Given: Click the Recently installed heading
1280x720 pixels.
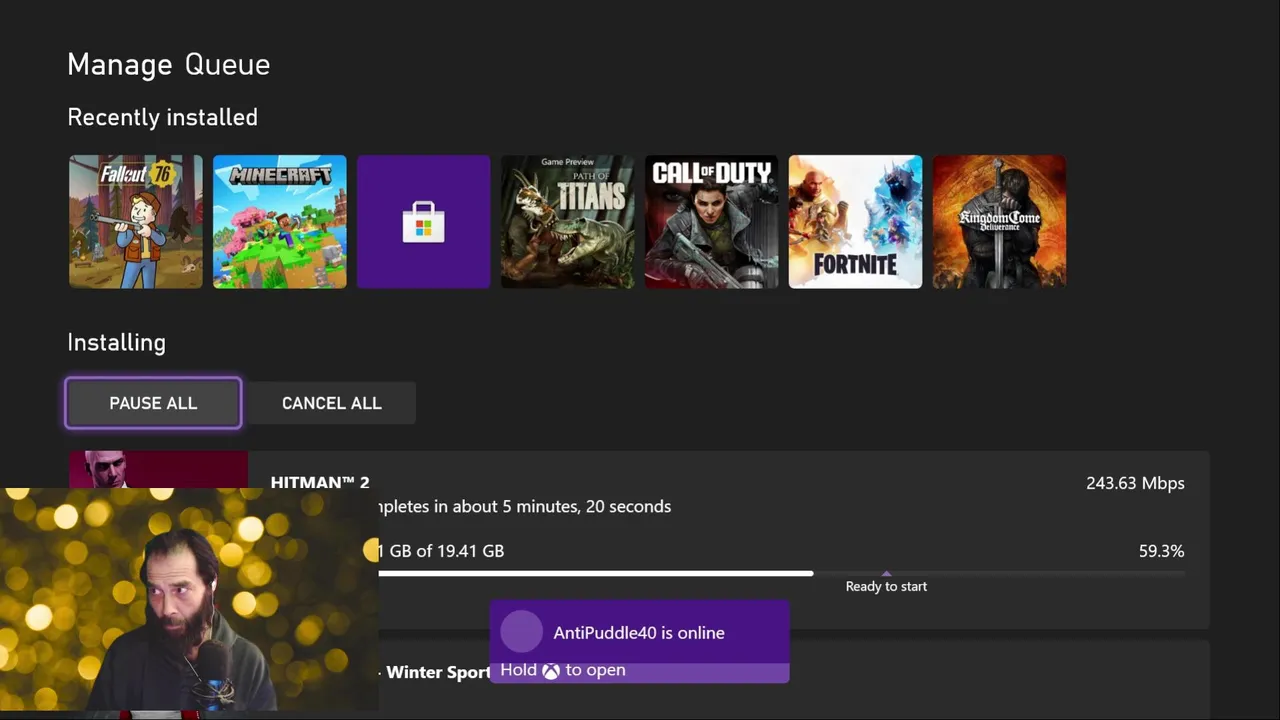Looking at the screenshot, I should (163, 118).
